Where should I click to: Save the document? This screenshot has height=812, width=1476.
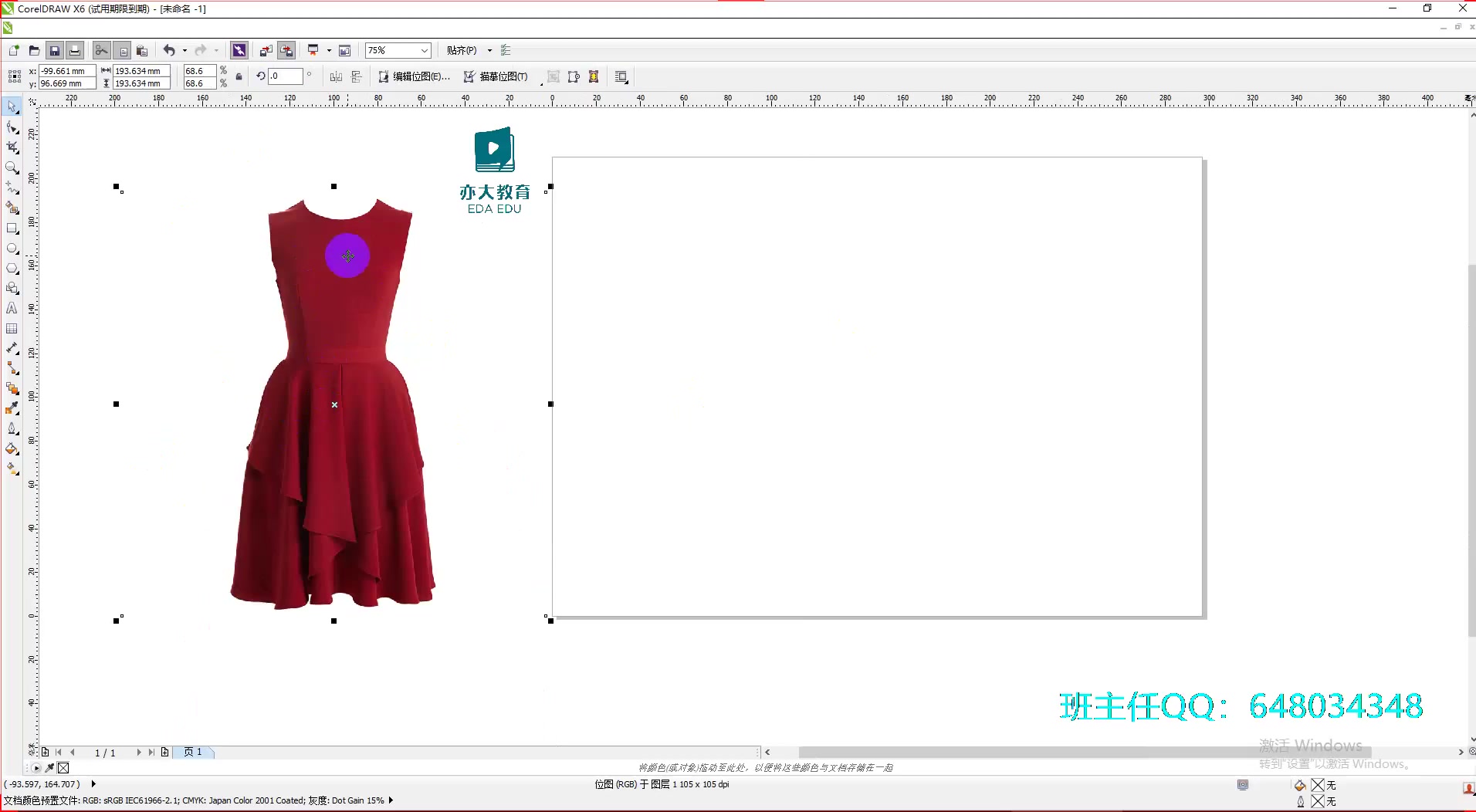pos(55,50)
